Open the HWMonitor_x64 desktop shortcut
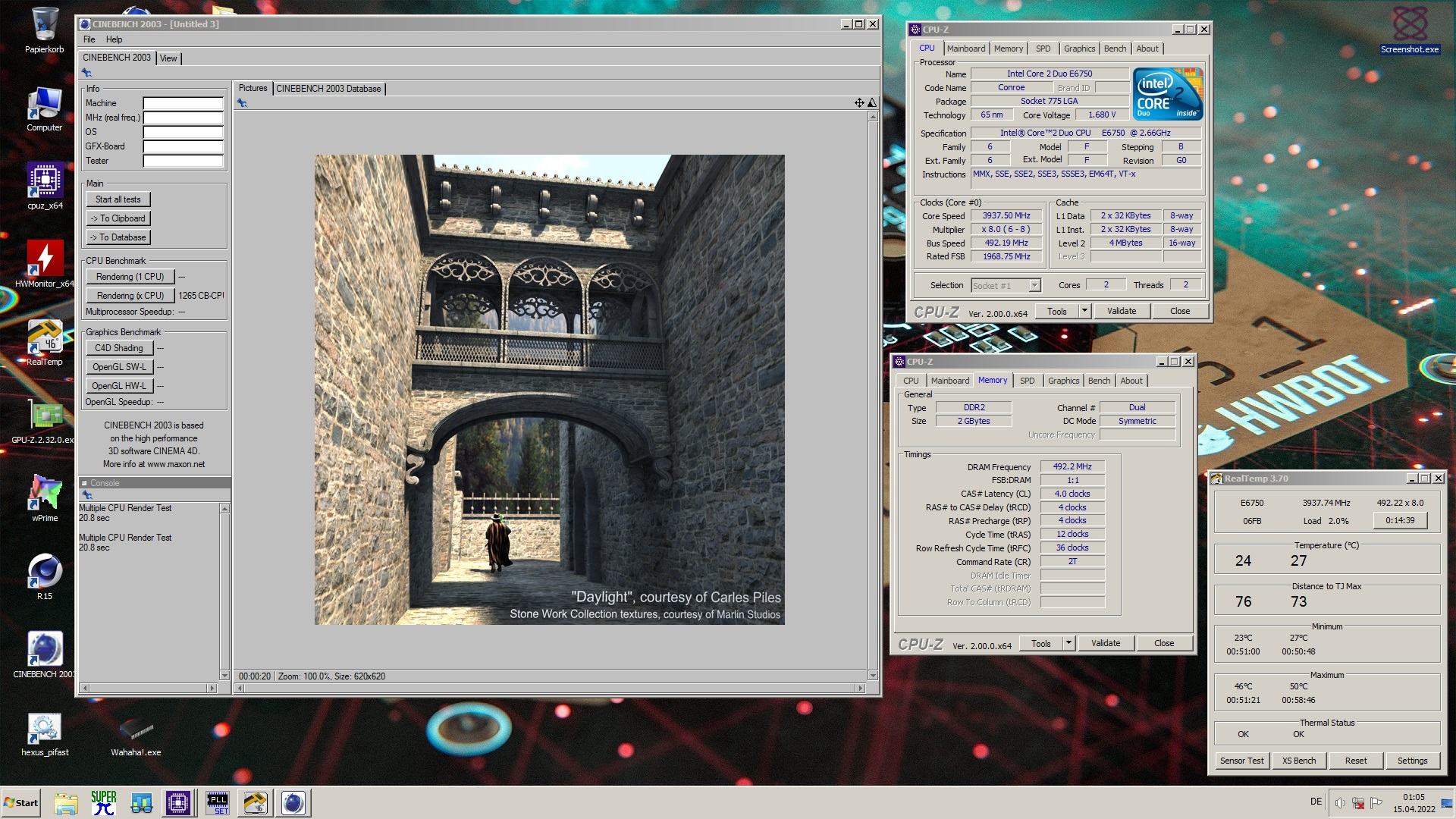 point(45,264)
